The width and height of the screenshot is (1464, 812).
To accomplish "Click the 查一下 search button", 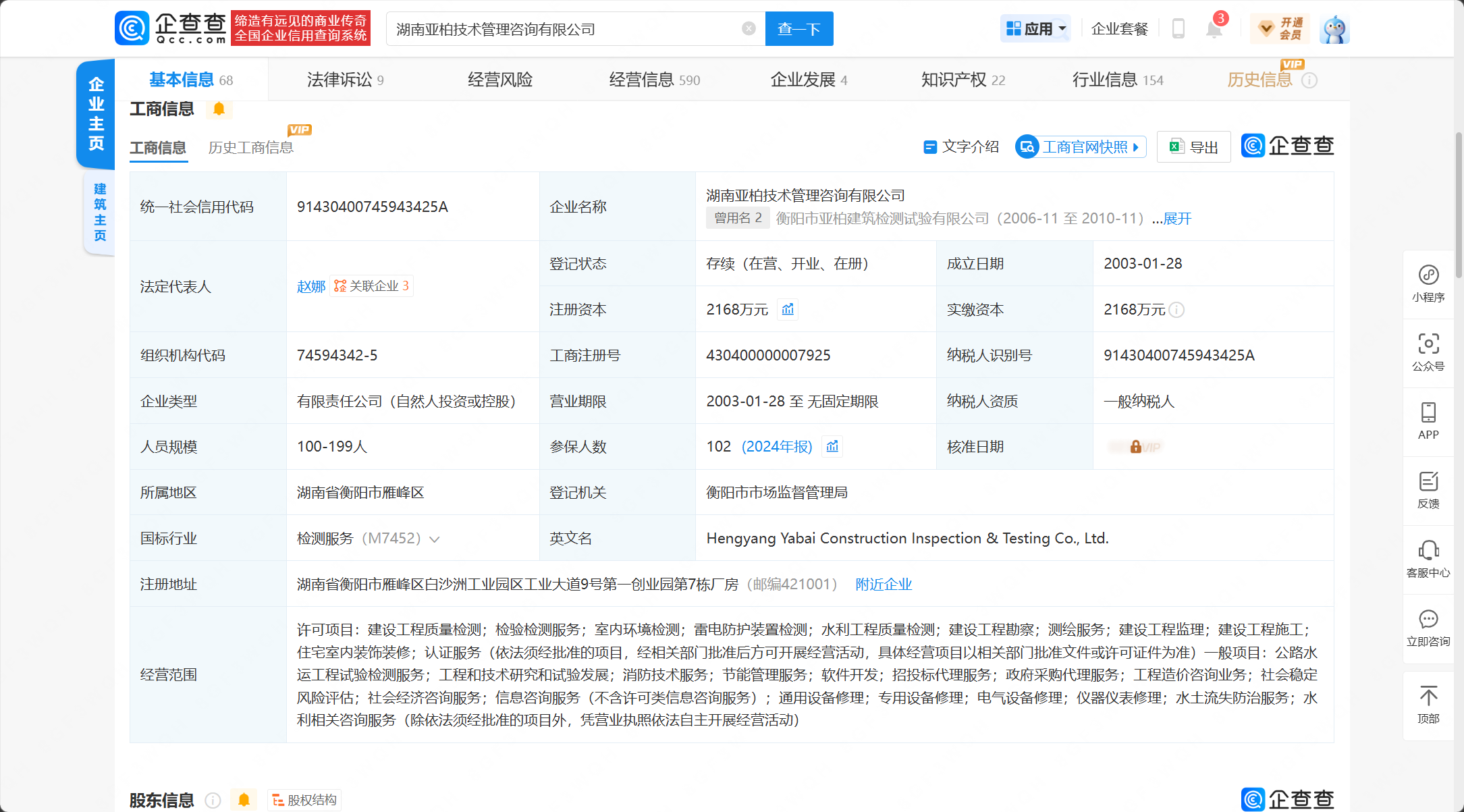I will [x=798, y=29].
